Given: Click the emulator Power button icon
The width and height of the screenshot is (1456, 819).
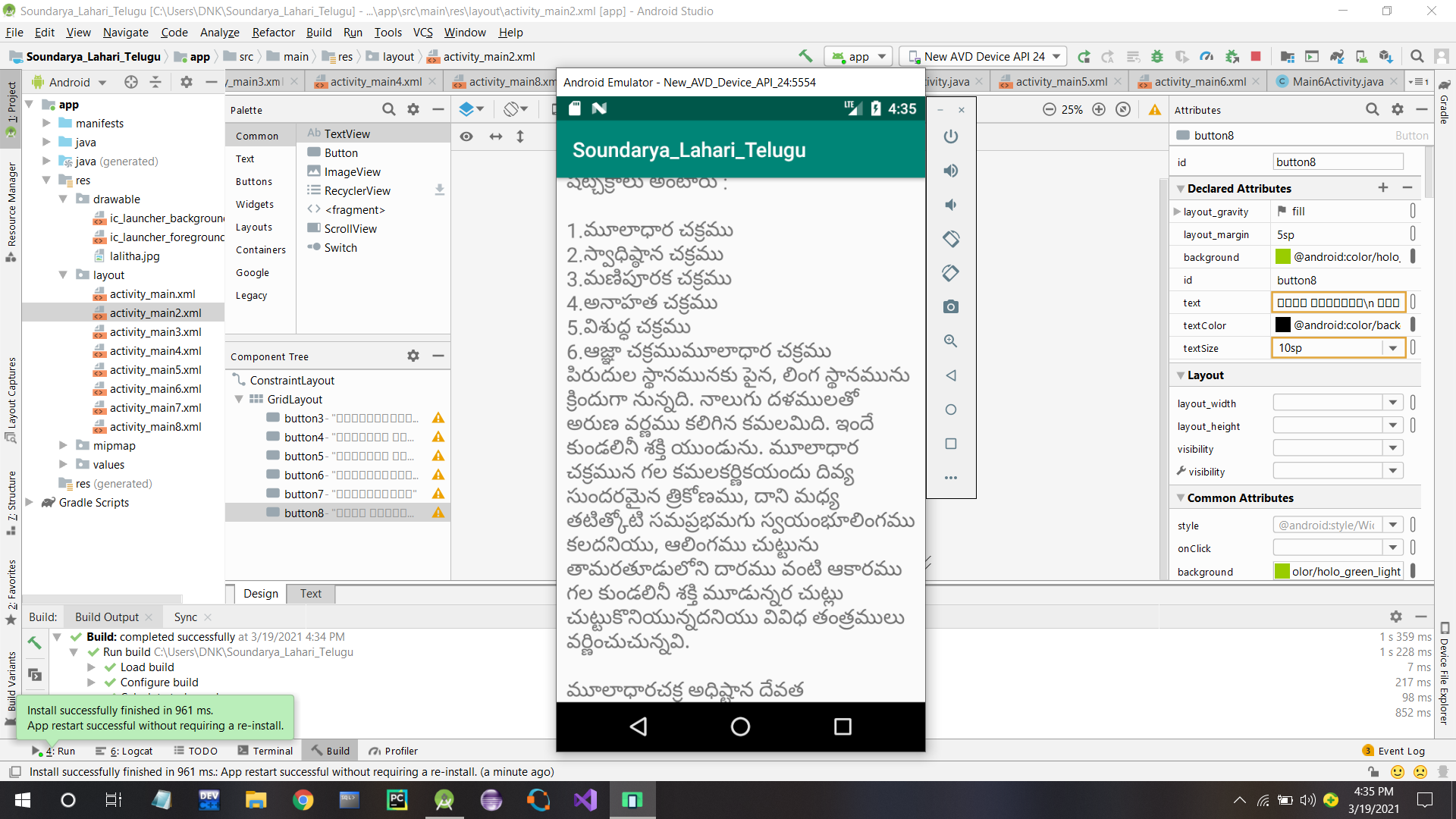Looking at the screenshot, I should point(951,136).
